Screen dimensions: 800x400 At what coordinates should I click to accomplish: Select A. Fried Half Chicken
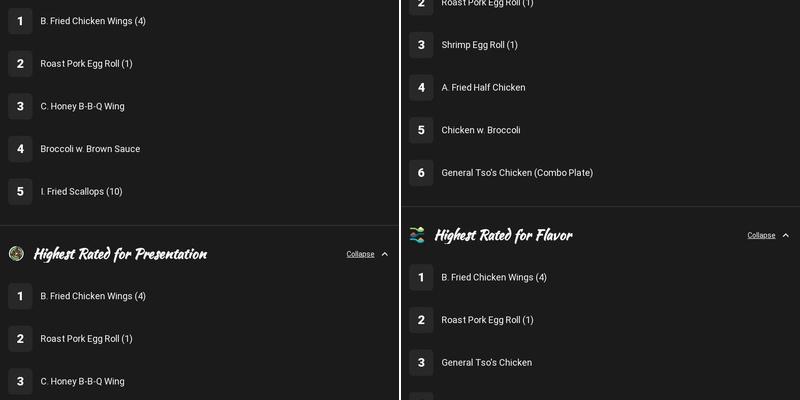click(483, 88)
